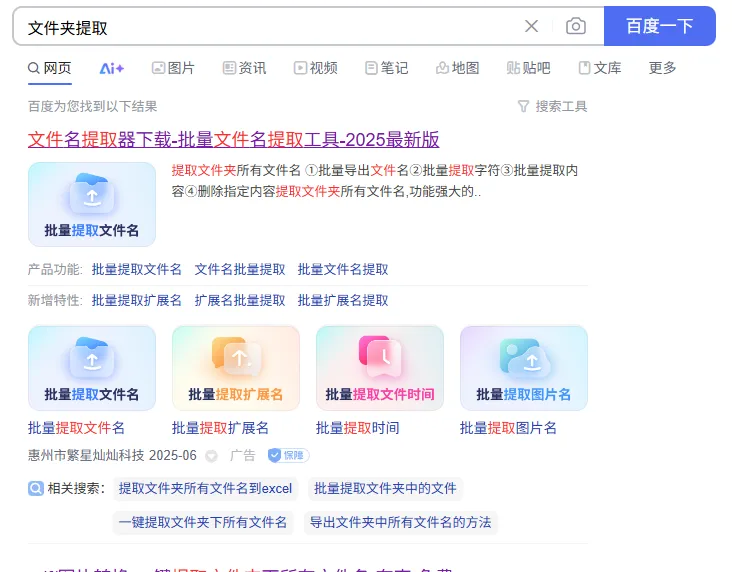Search related 一键提取文件夹下所有文件名
The height and width of the screenshot is (572, 732).
[x=203, y=522]
